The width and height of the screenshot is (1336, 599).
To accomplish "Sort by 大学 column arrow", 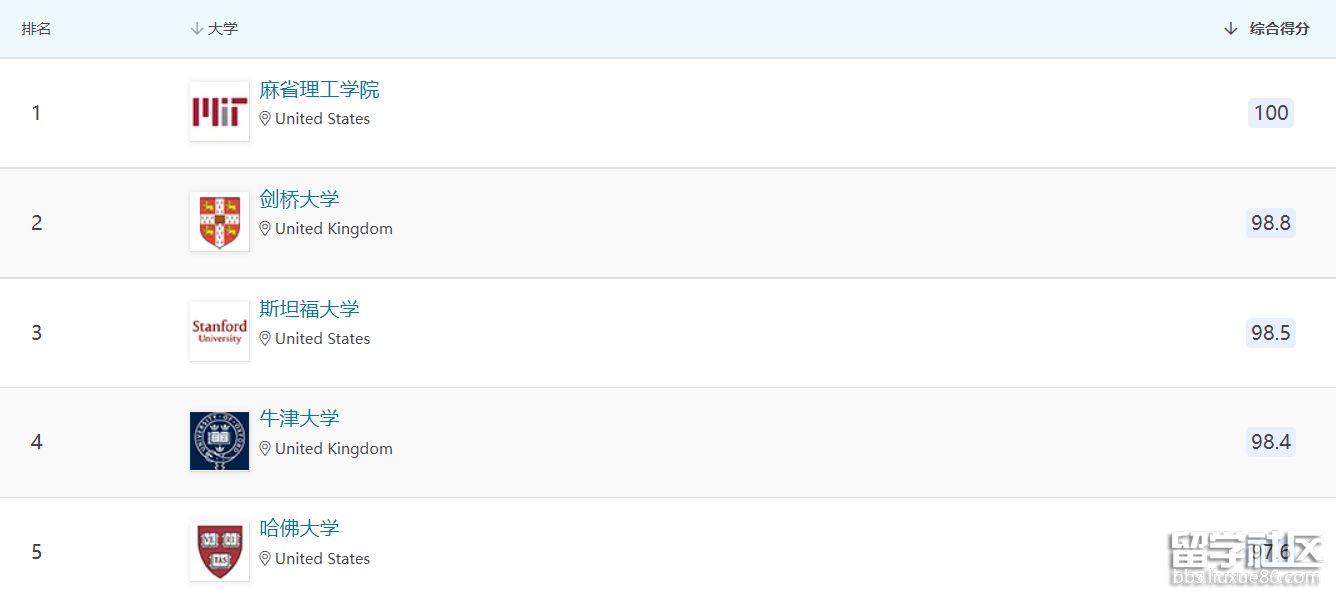I will click(197, 29).
